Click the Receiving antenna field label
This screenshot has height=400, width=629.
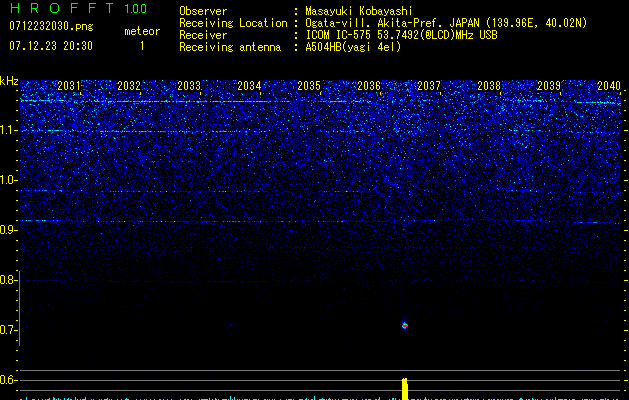pos(230,47)
